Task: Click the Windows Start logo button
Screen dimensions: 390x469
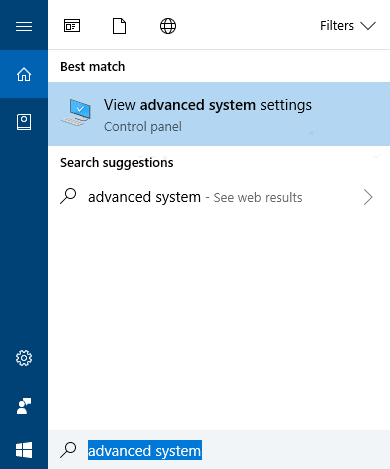Action: (24, 450)
